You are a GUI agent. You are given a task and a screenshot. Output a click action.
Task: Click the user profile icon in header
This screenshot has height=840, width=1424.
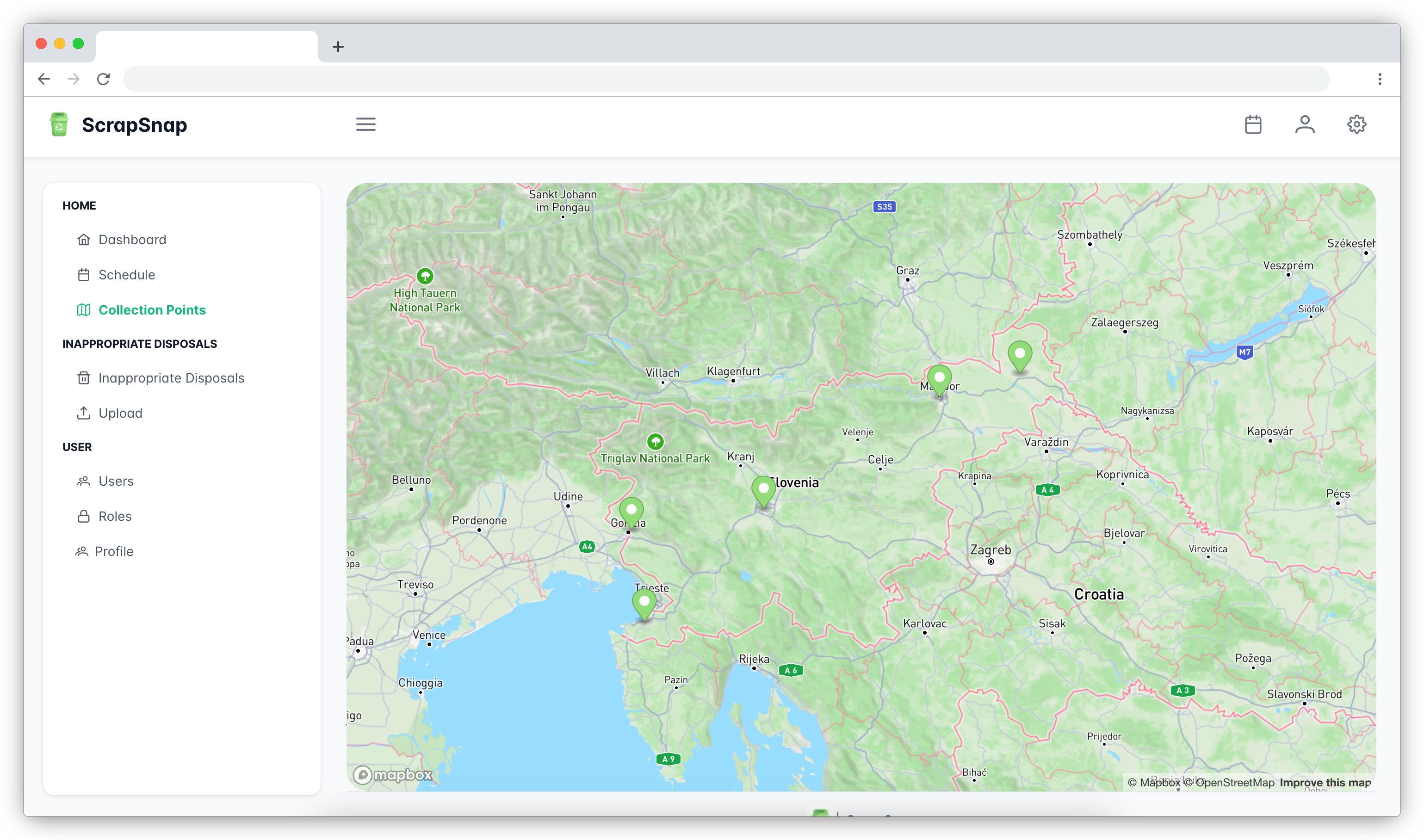click(1304, 124)
